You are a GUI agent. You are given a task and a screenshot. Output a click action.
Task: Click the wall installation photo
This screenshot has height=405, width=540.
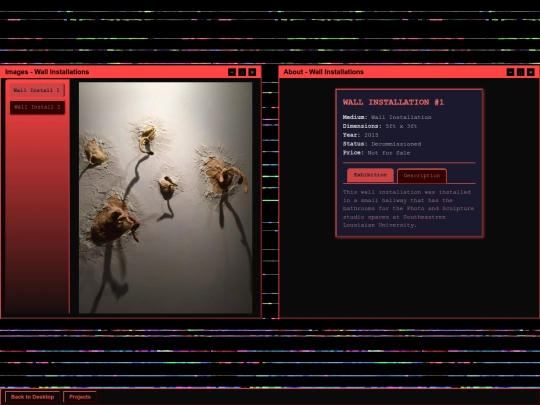[x=166, y=198]
